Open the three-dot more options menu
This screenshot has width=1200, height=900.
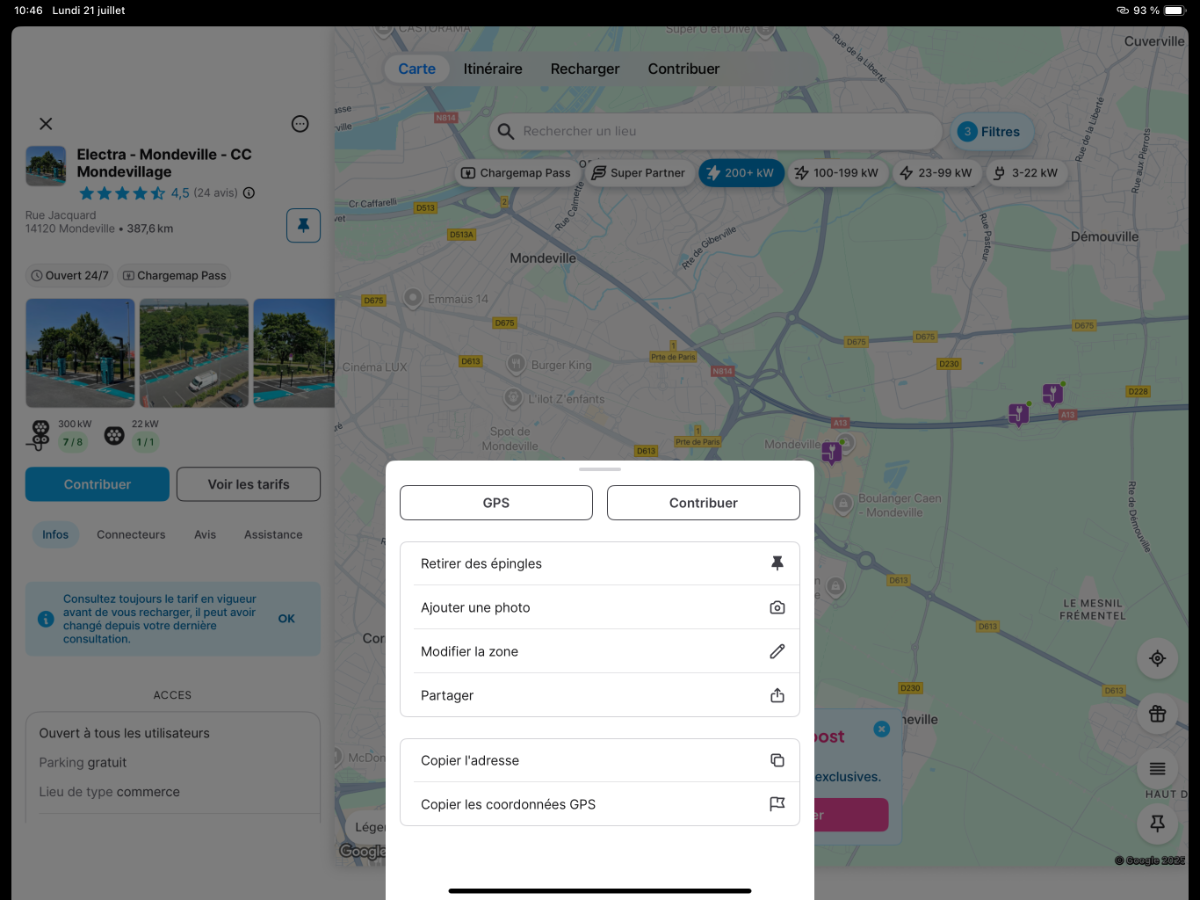coord(300,124)
